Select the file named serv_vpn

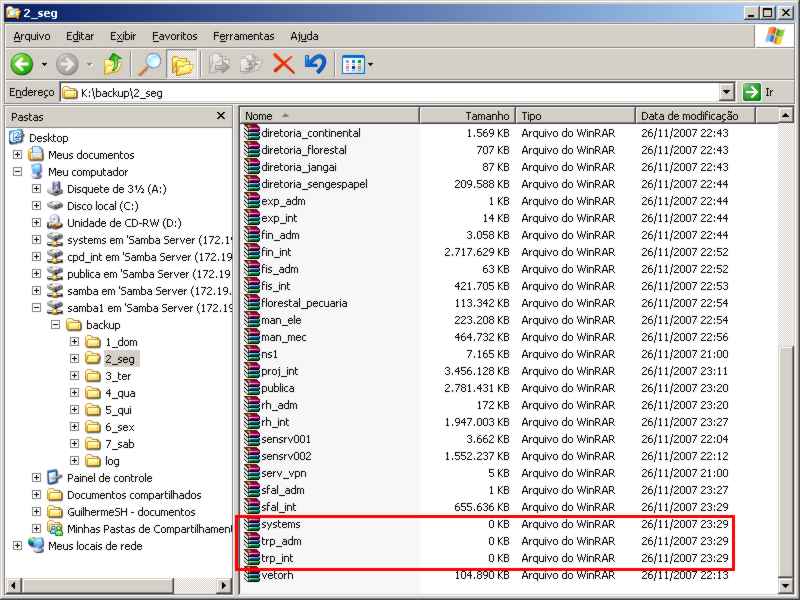(x=284, y=473)
